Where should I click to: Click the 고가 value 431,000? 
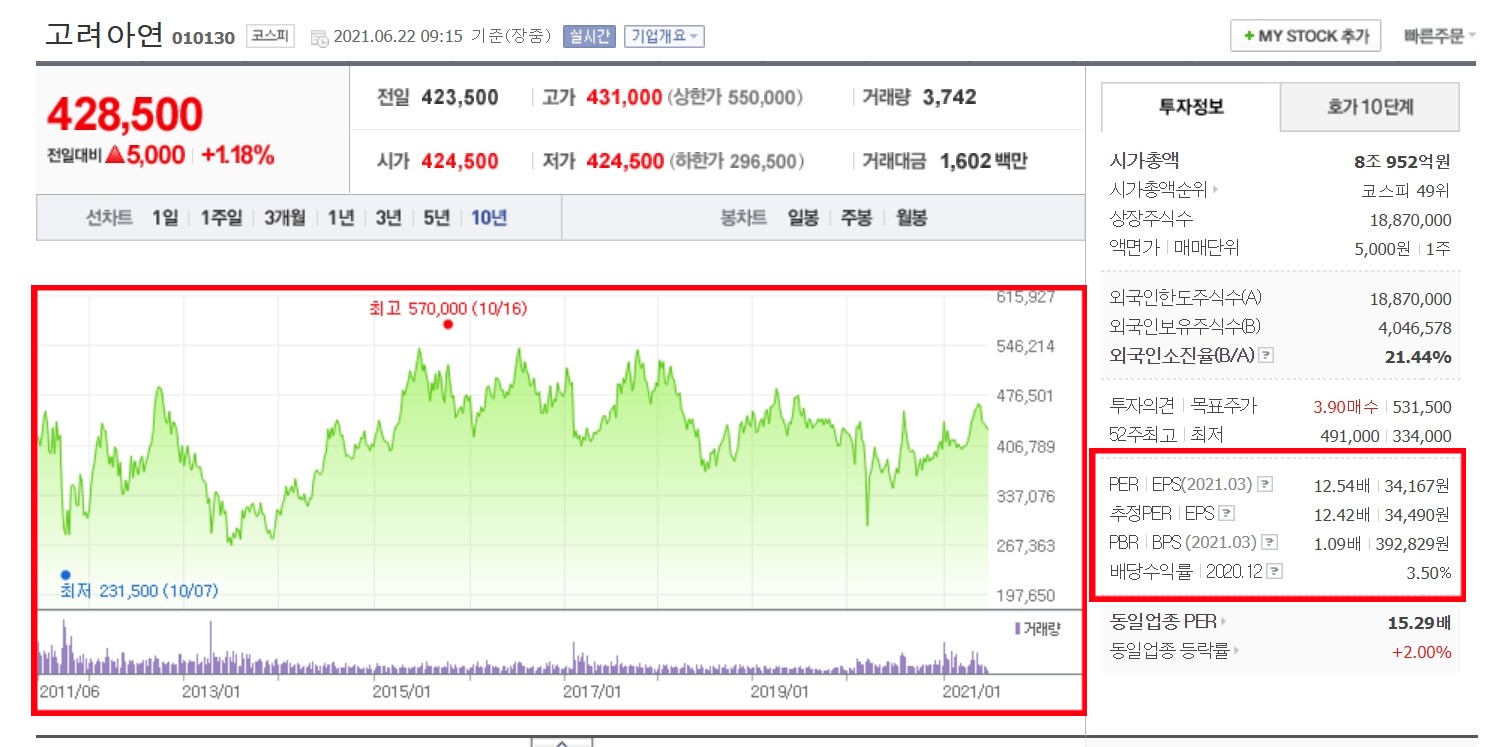coord(624,97)
